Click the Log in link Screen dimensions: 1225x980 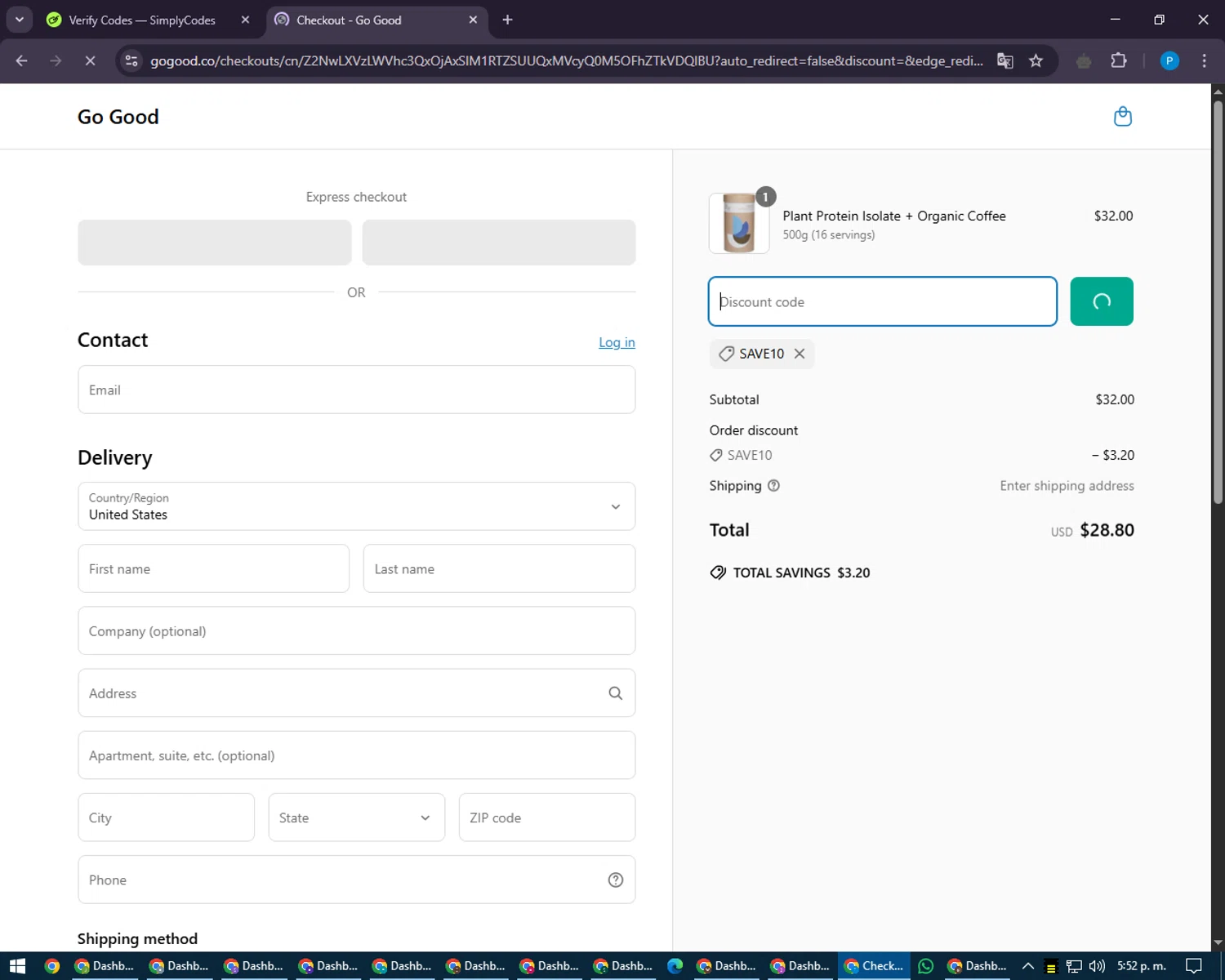pyautogui.click(x=617, y=342)
